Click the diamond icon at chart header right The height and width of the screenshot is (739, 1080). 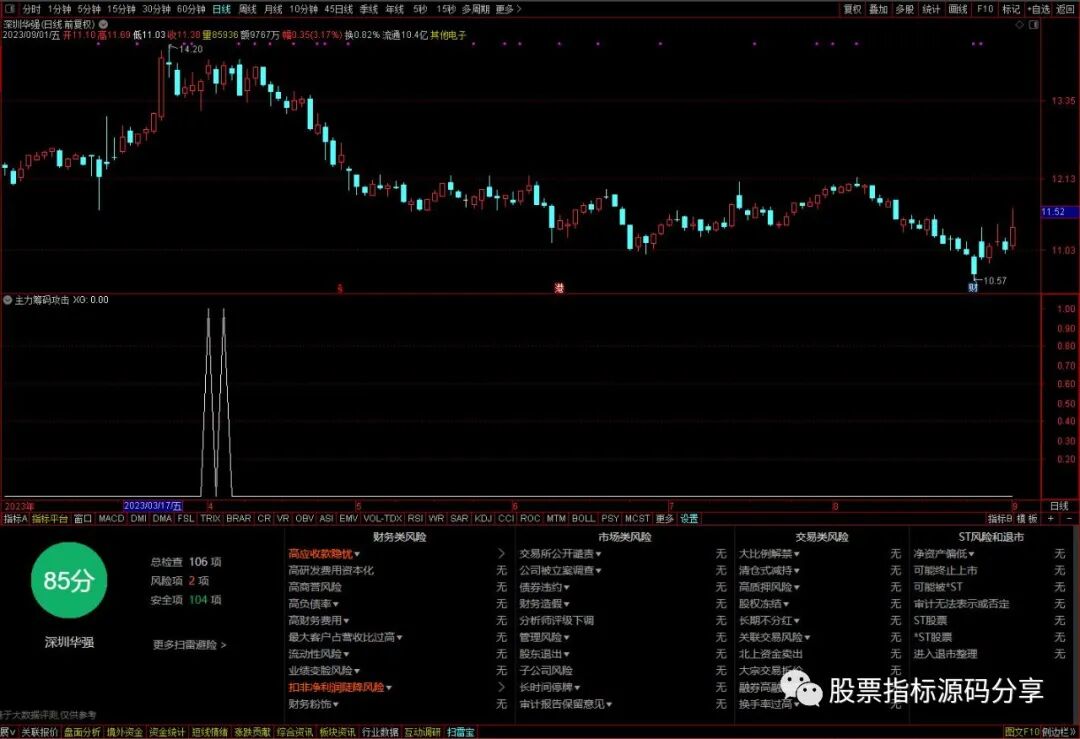click(x=1020, y=24)
